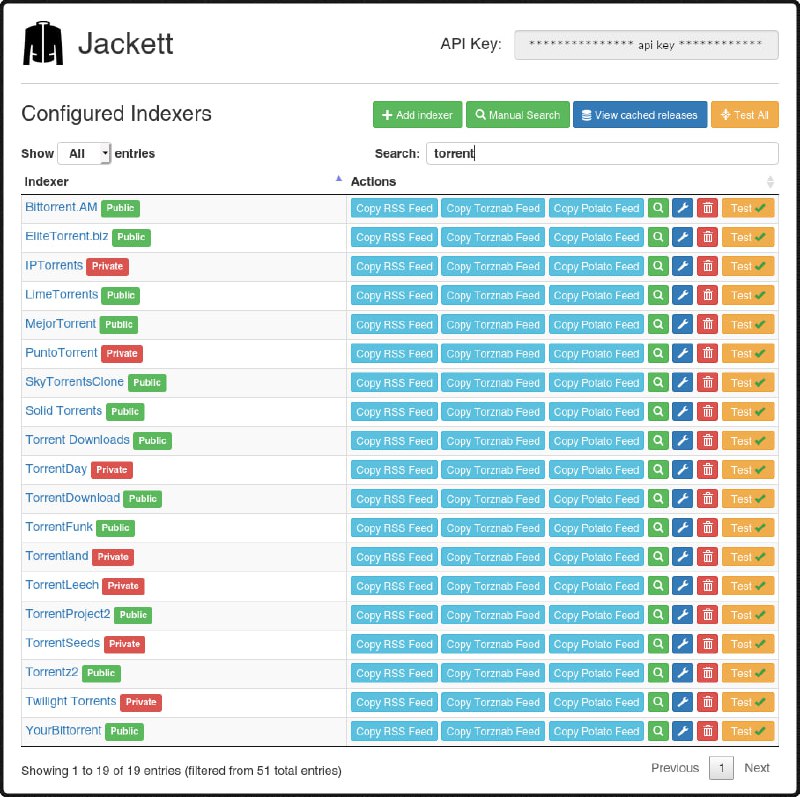Click Next in the pagination

pyautogui.click(x=757, y=768)
